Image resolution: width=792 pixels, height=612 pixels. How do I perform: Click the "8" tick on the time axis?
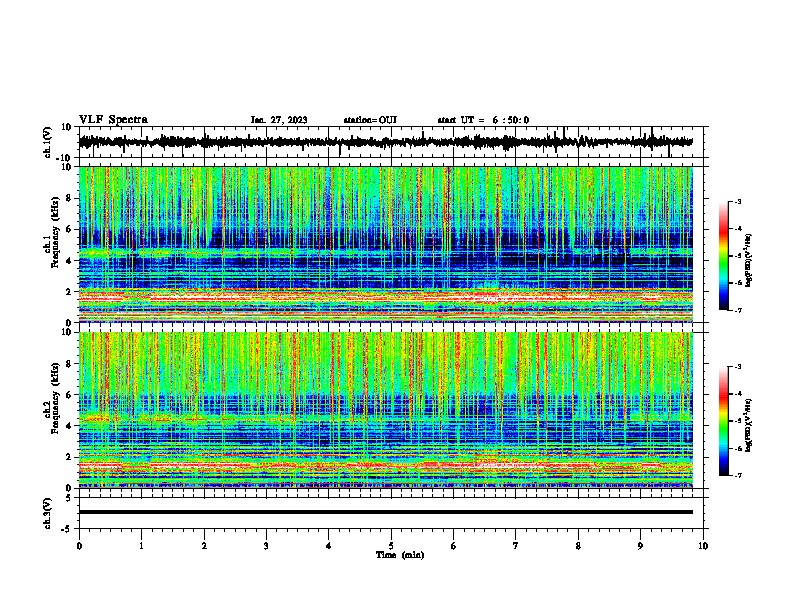578,546
